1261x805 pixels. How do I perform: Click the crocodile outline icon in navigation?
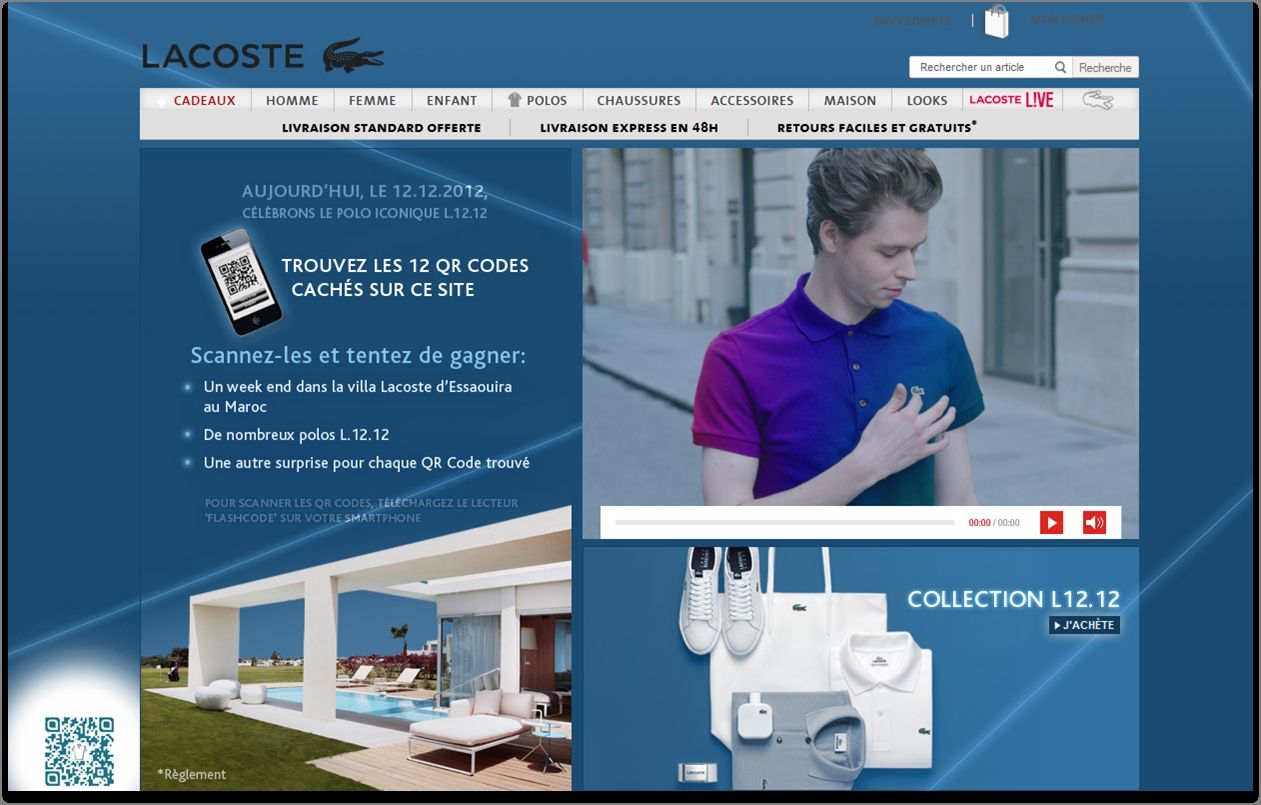click(x=1098, y=100)
